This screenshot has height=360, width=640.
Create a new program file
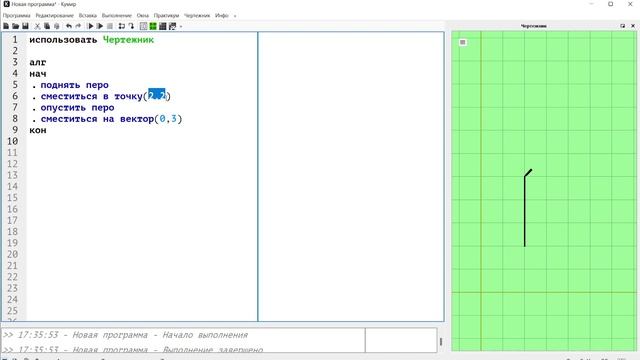[6, 26]
